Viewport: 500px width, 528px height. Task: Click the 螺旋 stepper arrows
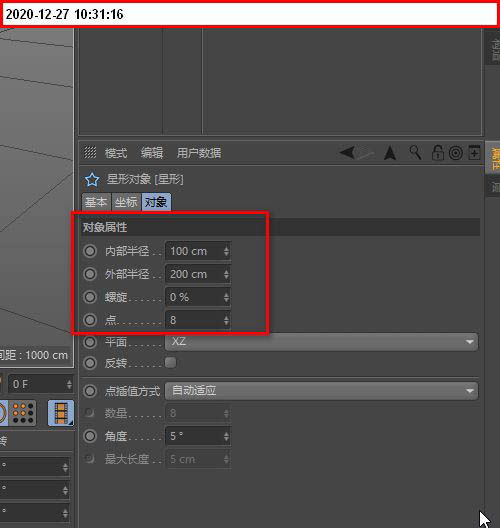tap(226, 297)
